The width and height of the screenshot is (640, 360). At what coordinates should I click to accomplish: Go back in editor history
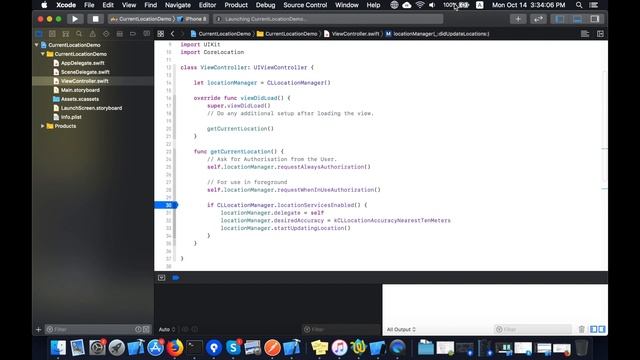click(173, 34)
